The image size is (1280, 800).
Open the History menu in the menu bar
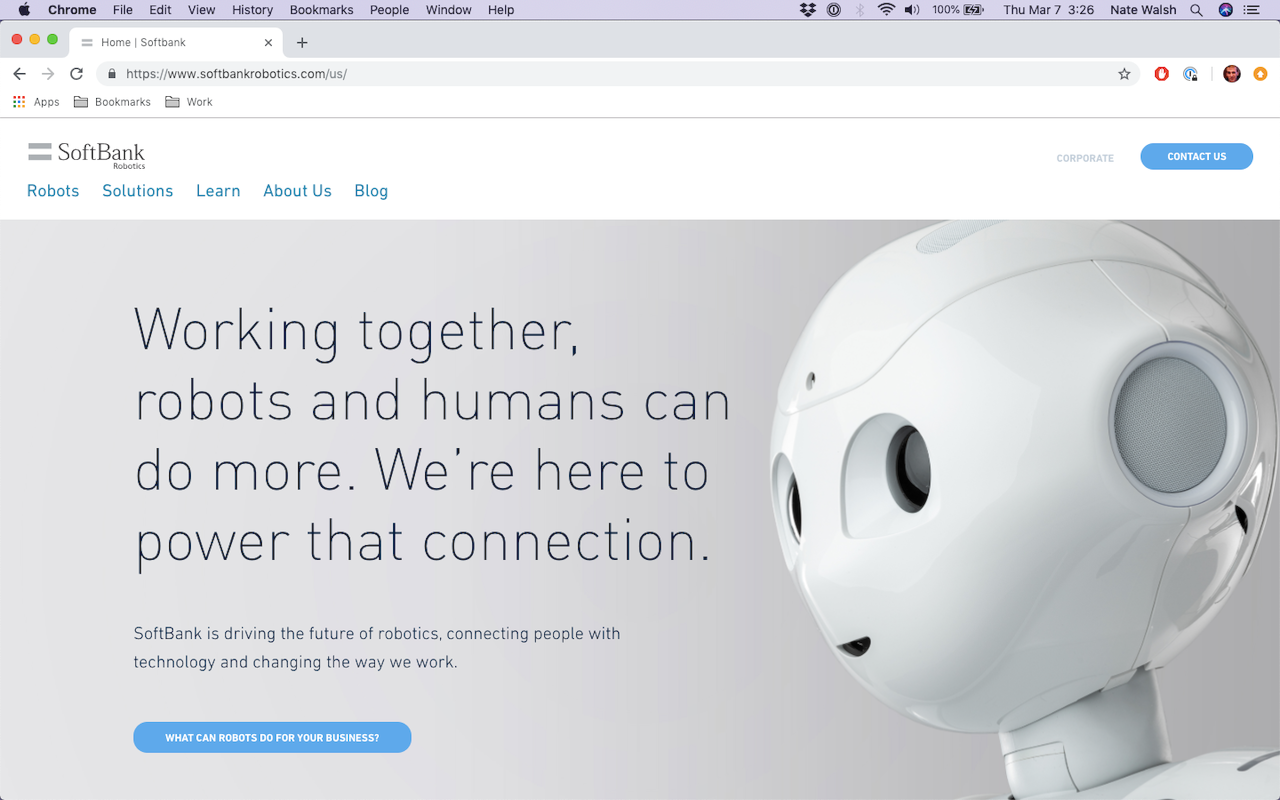(x=252, y=10)
